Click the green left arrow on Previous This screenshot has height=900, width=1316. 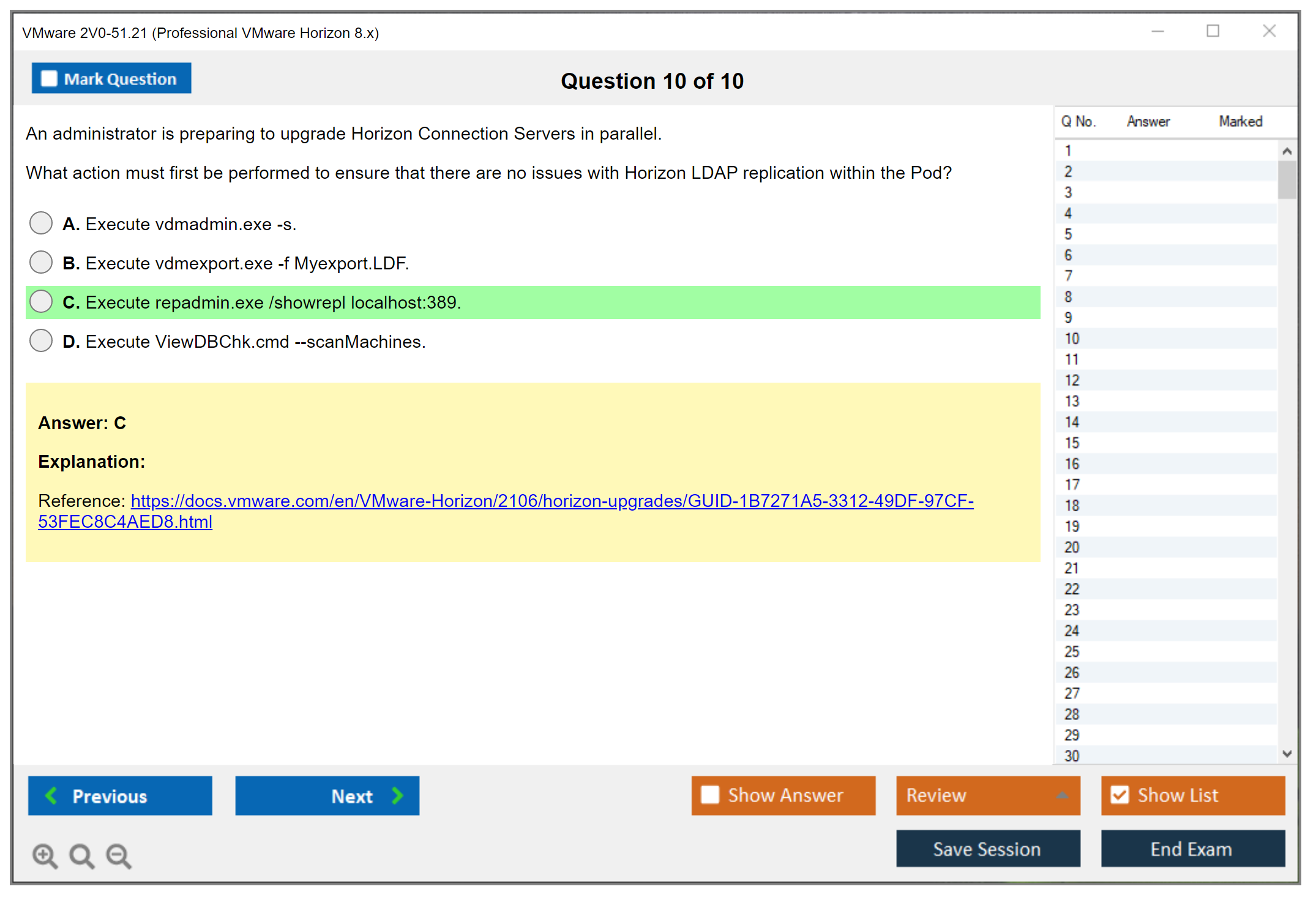tap(51, 795)
